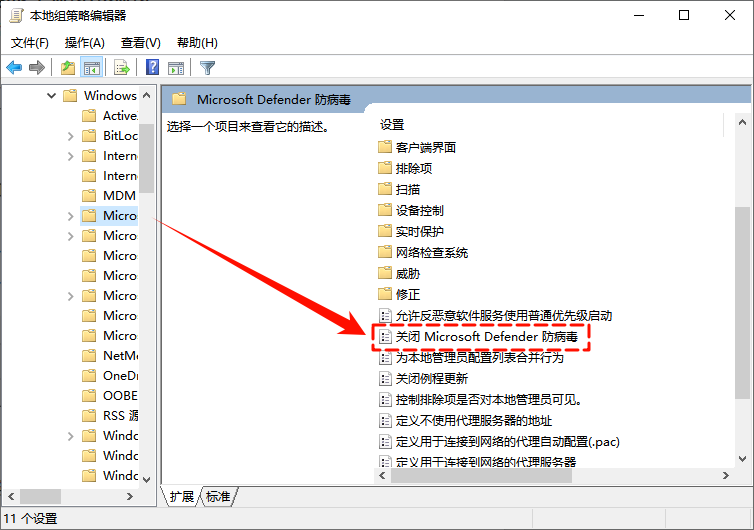
Task: Click the folder icon beside 排除项
Action: (385, 168)
